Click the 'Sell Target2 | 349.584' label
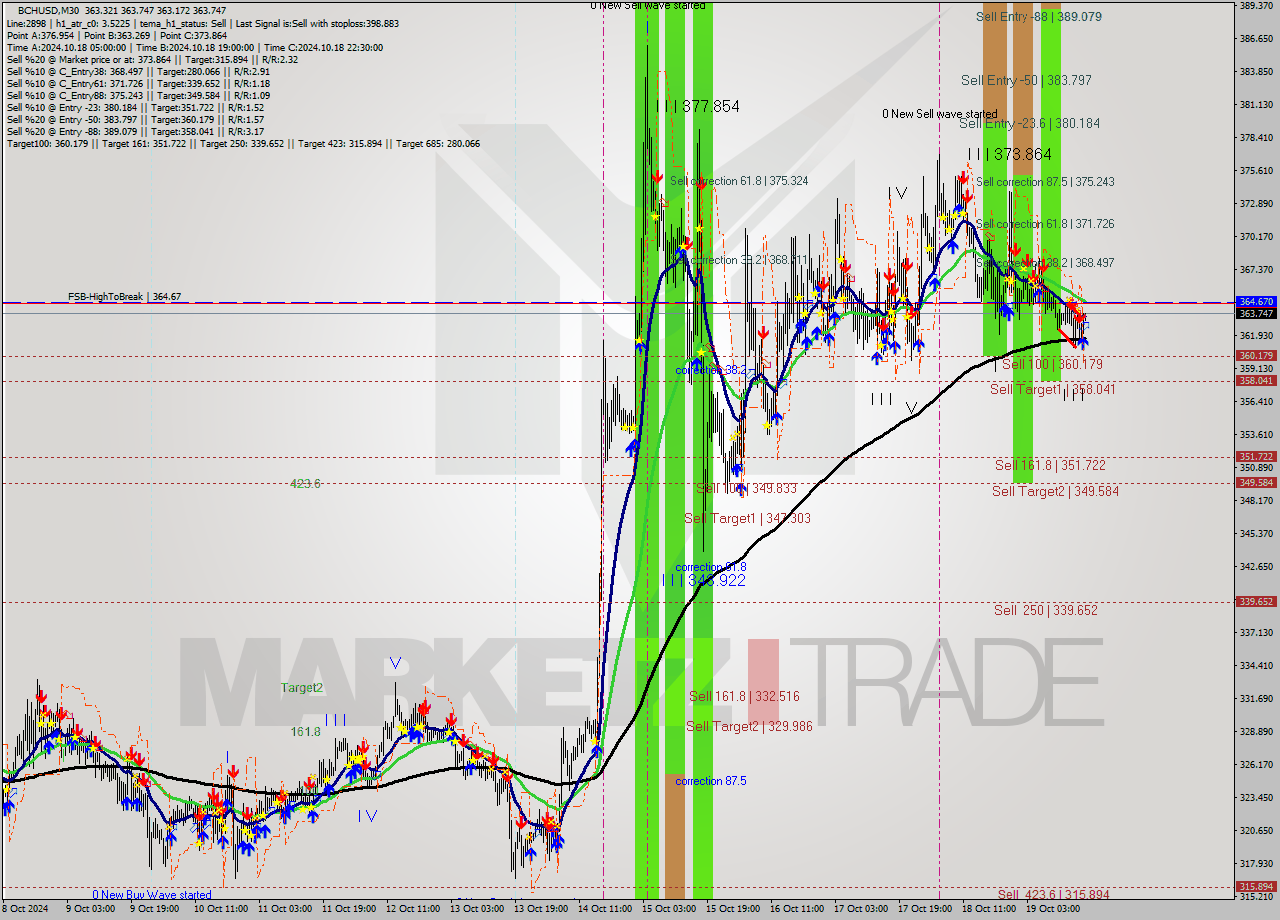Image resolution: width=1280 pixels, height=920 pixels. pos(1055,491)
